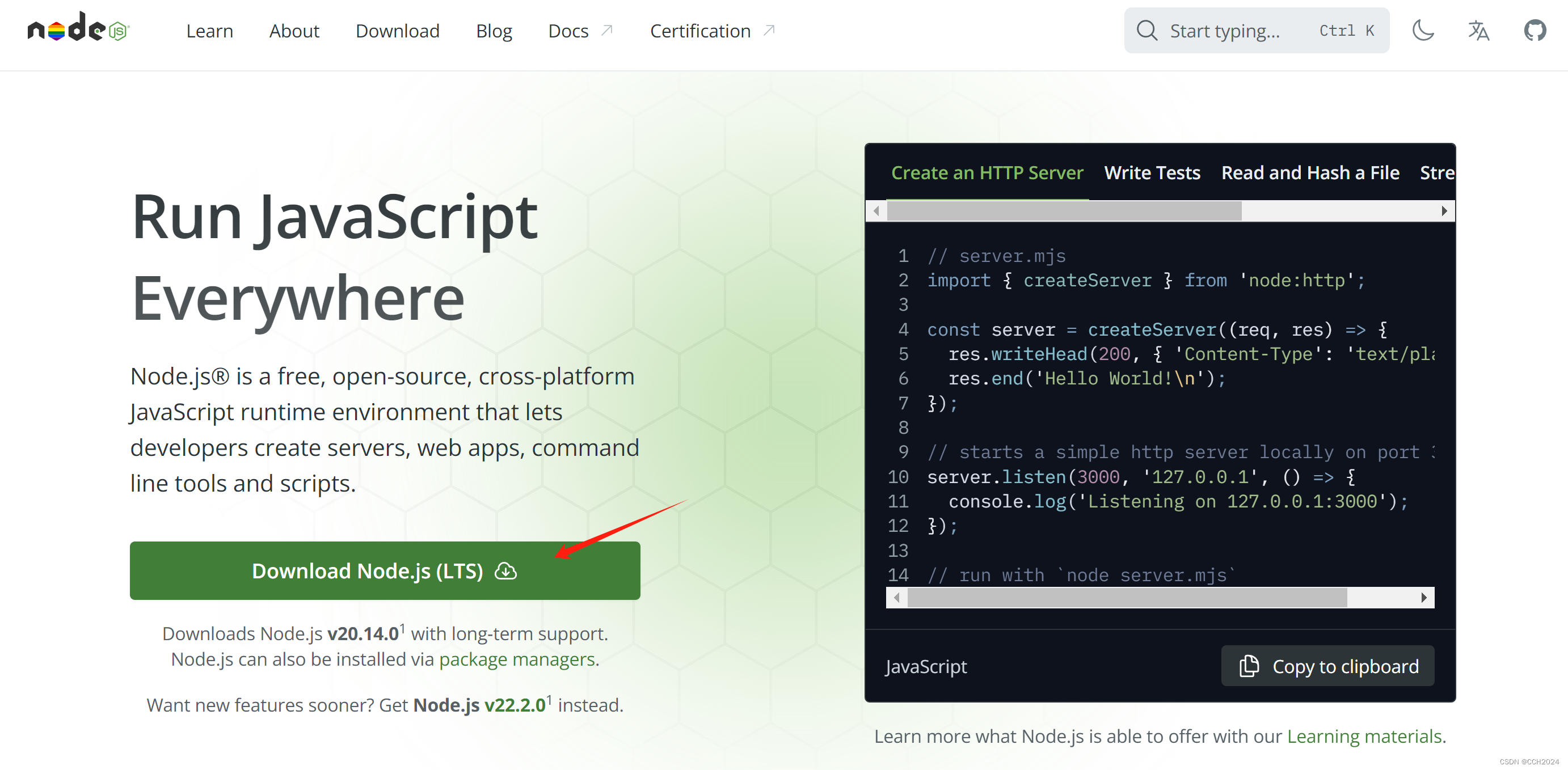Select Create an HTTP Server tab
This screenshot has width=1568, height=770.
tap(987, 173)
